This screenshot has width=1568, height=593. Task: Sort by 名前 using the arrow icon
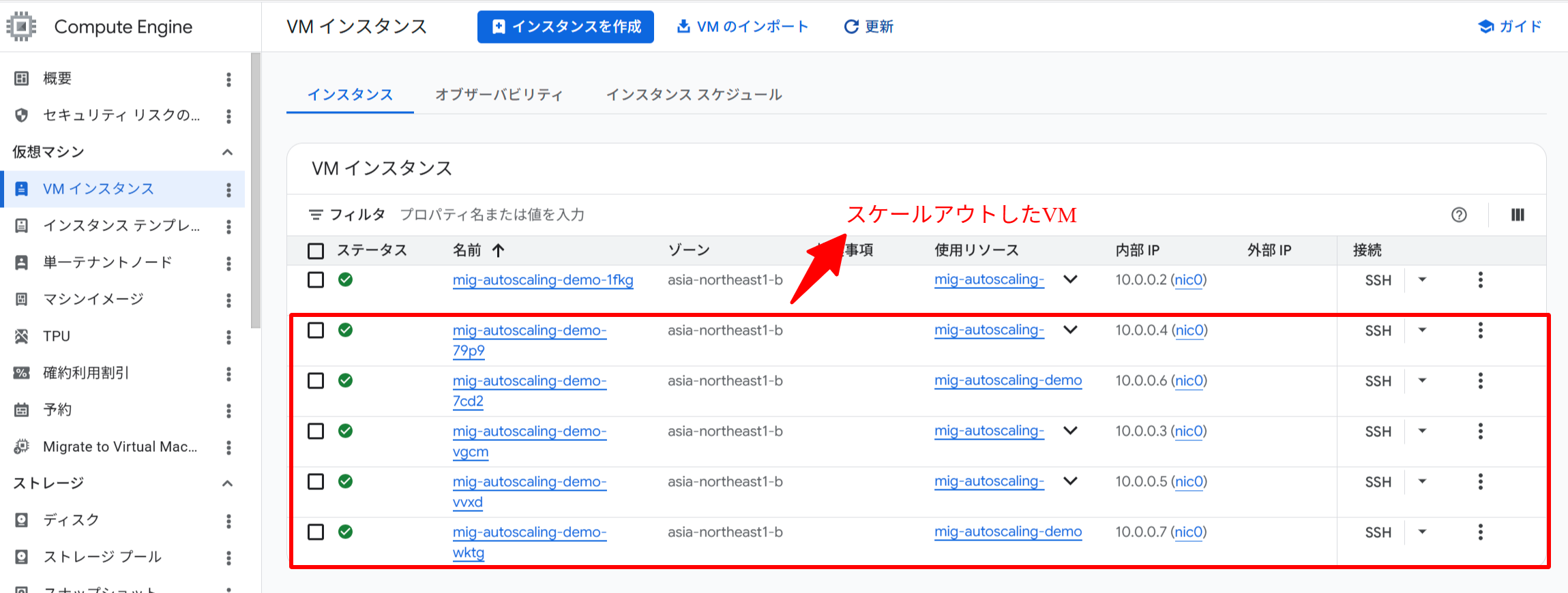499,250
